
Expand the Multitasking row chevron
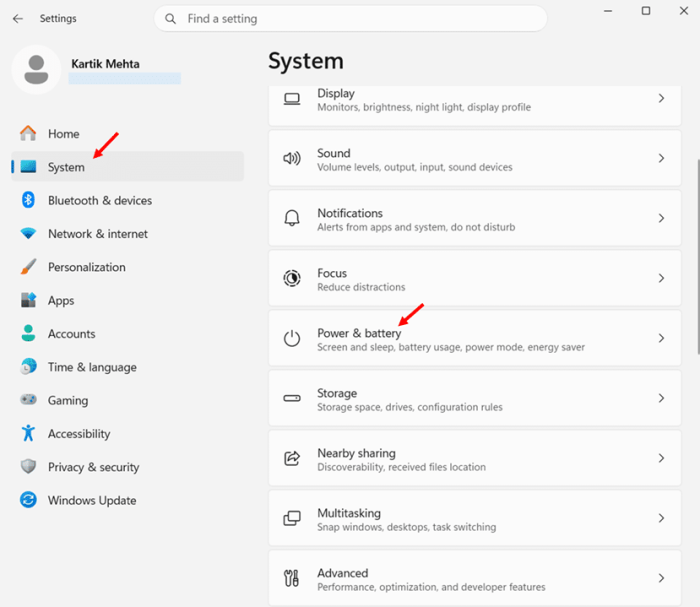[661, 518]
